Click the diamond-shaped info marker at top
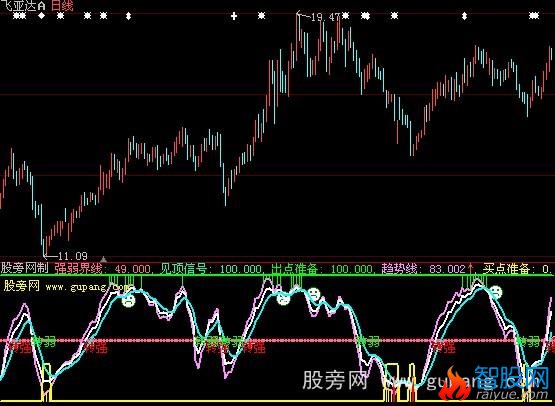 coord(42,16)
